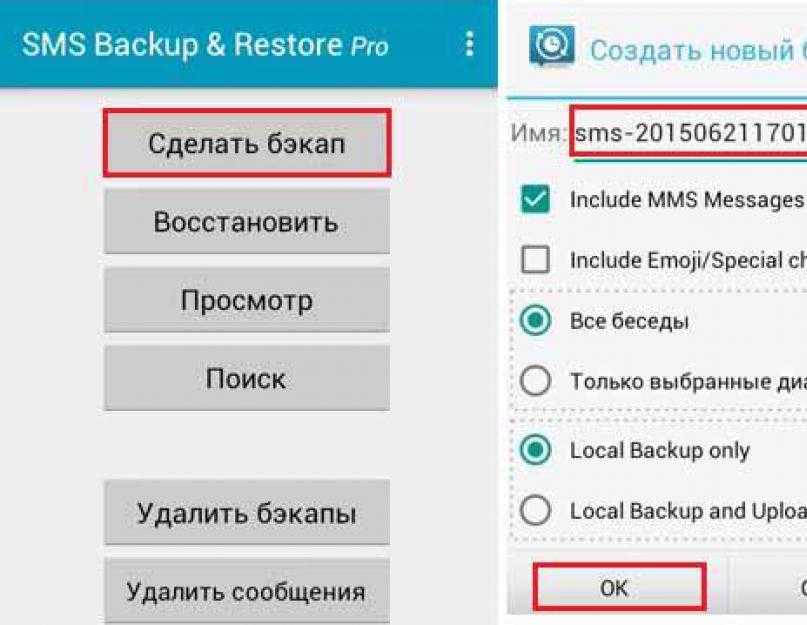807x625 pixels.
Task: Choose Local Backup and Upload radio option
Action: [x=535, y=511]
